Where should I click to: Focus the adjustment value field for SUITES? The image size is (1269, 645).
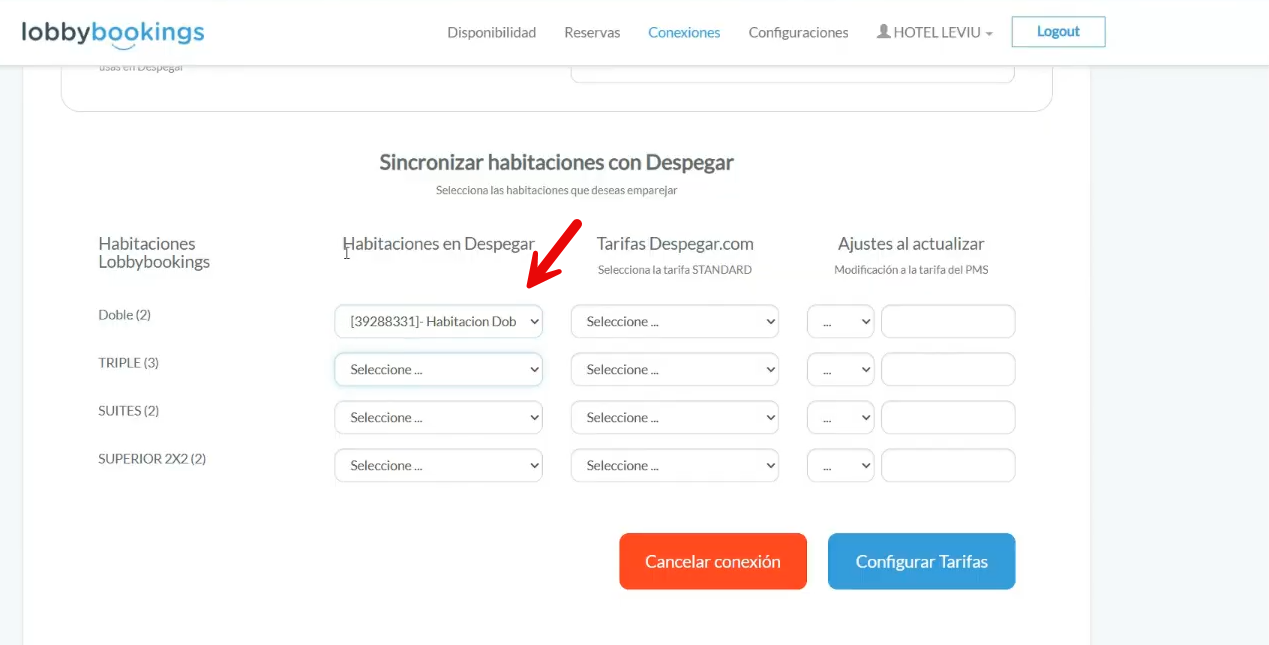tap(948, 418)
